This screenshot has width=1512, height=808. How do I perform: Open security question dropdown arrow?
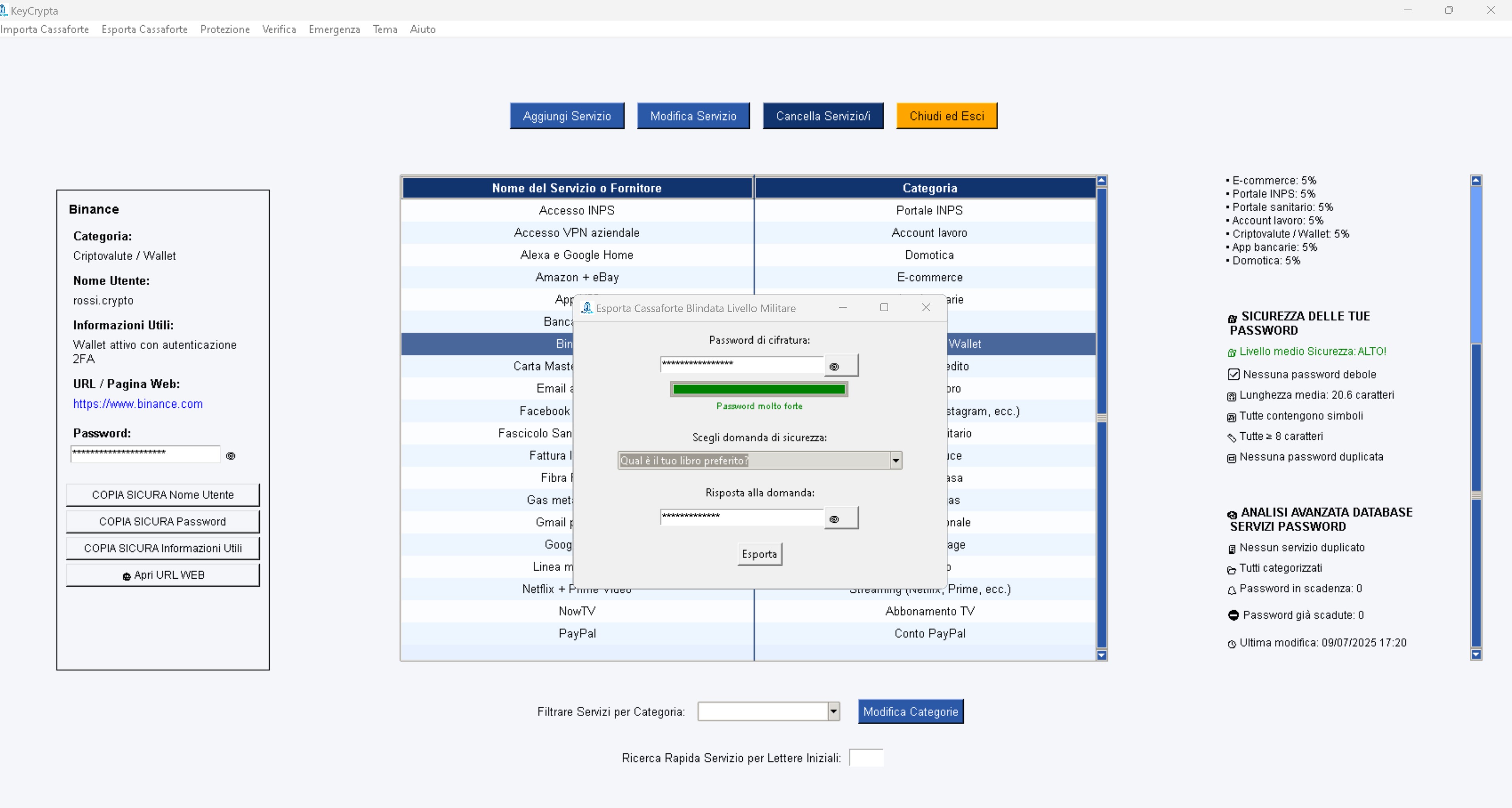coord(896,460)
